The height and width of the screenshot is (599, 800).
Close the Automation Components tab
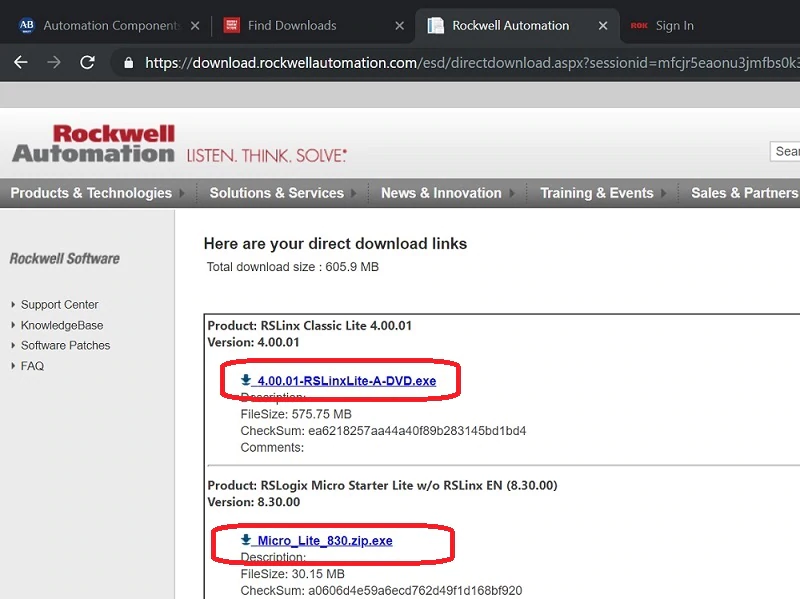(195, 26)
